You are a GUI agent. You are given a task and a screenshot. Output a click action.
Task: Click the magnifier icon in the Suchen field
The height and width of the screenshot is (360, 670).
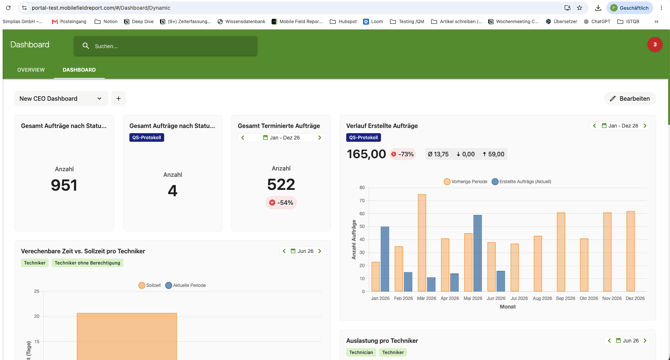coord(85,46)
